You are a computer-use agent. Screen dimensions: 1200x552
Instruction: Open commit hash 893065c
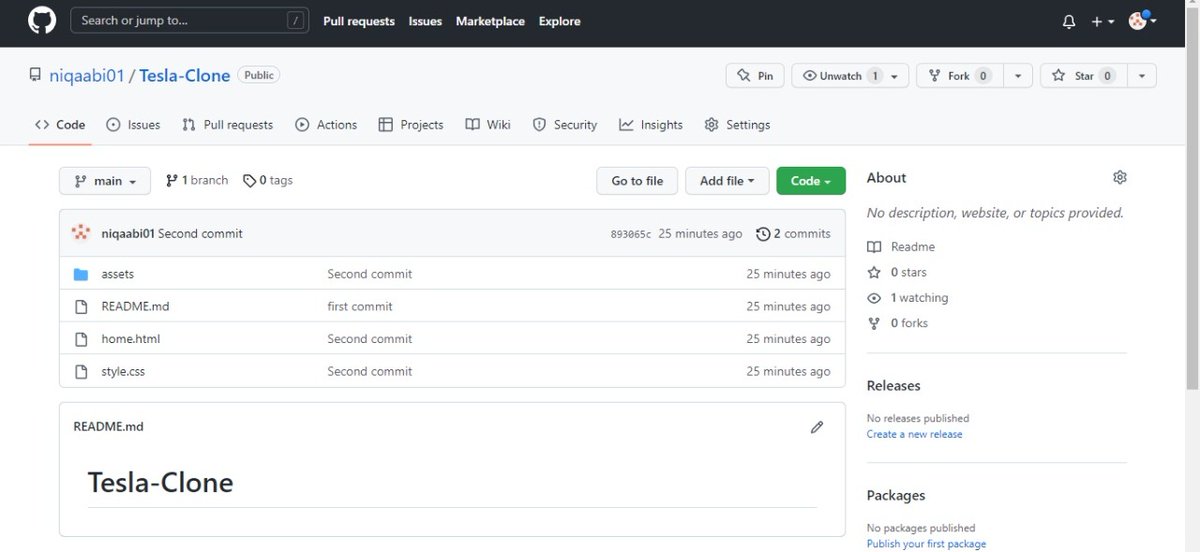click(x=631, y=234)
